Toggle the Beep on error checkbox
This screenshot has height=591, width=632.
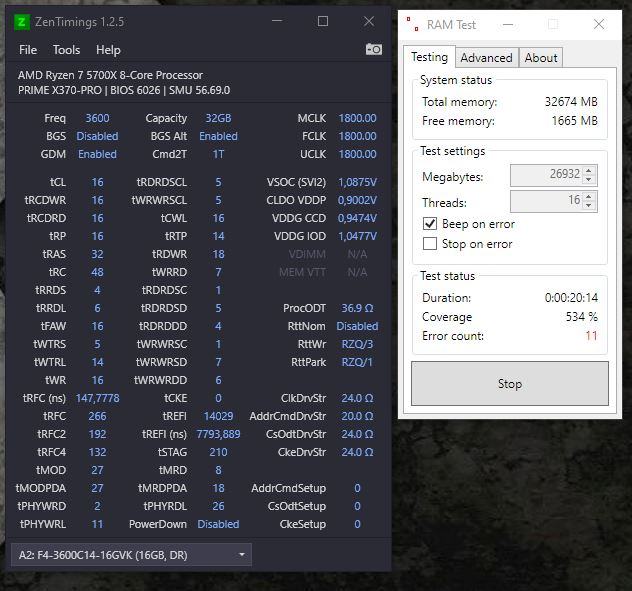point(430,223)
